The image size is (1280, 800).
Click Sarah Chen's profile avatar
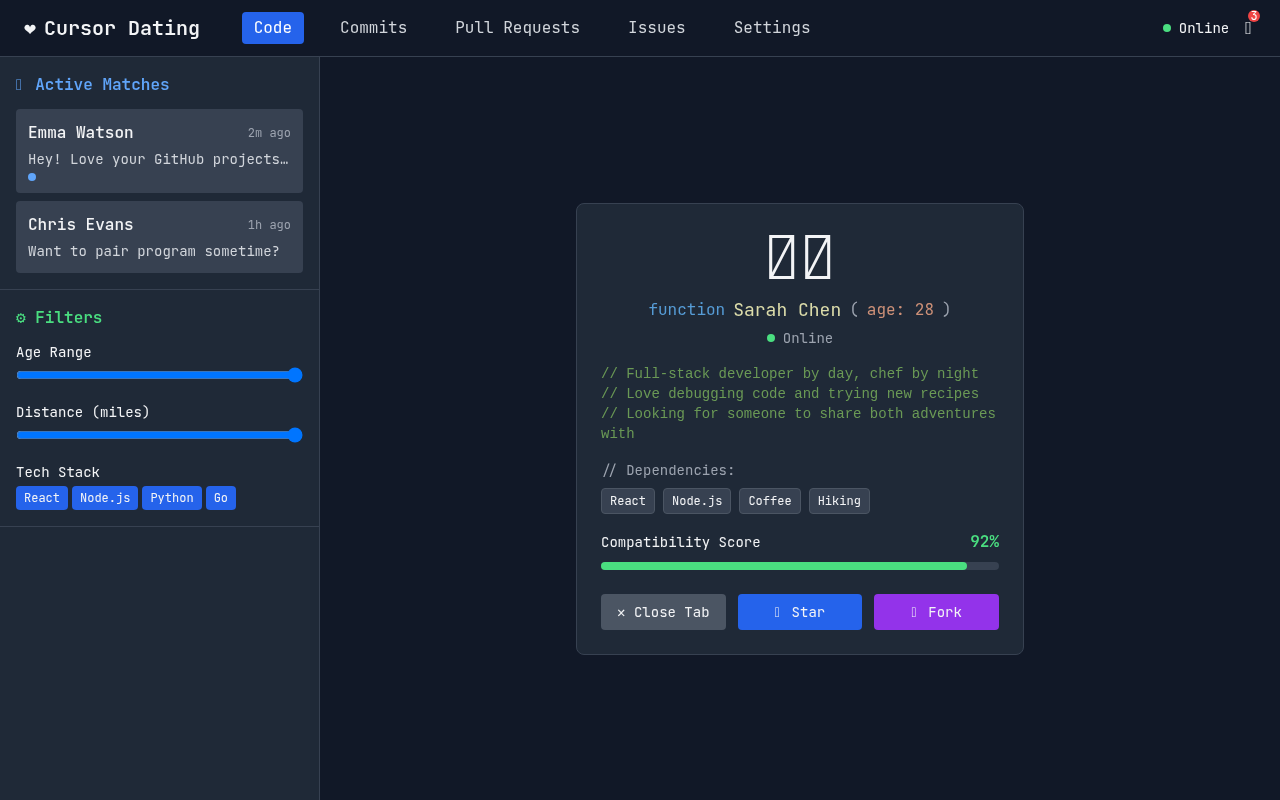(x=800, y=257)
